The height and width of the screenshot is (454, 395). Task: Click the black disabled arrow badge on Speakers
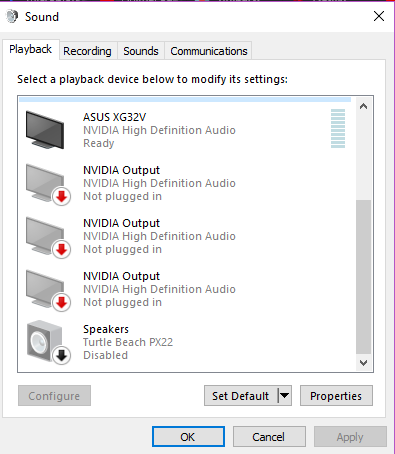click(61, 355)
